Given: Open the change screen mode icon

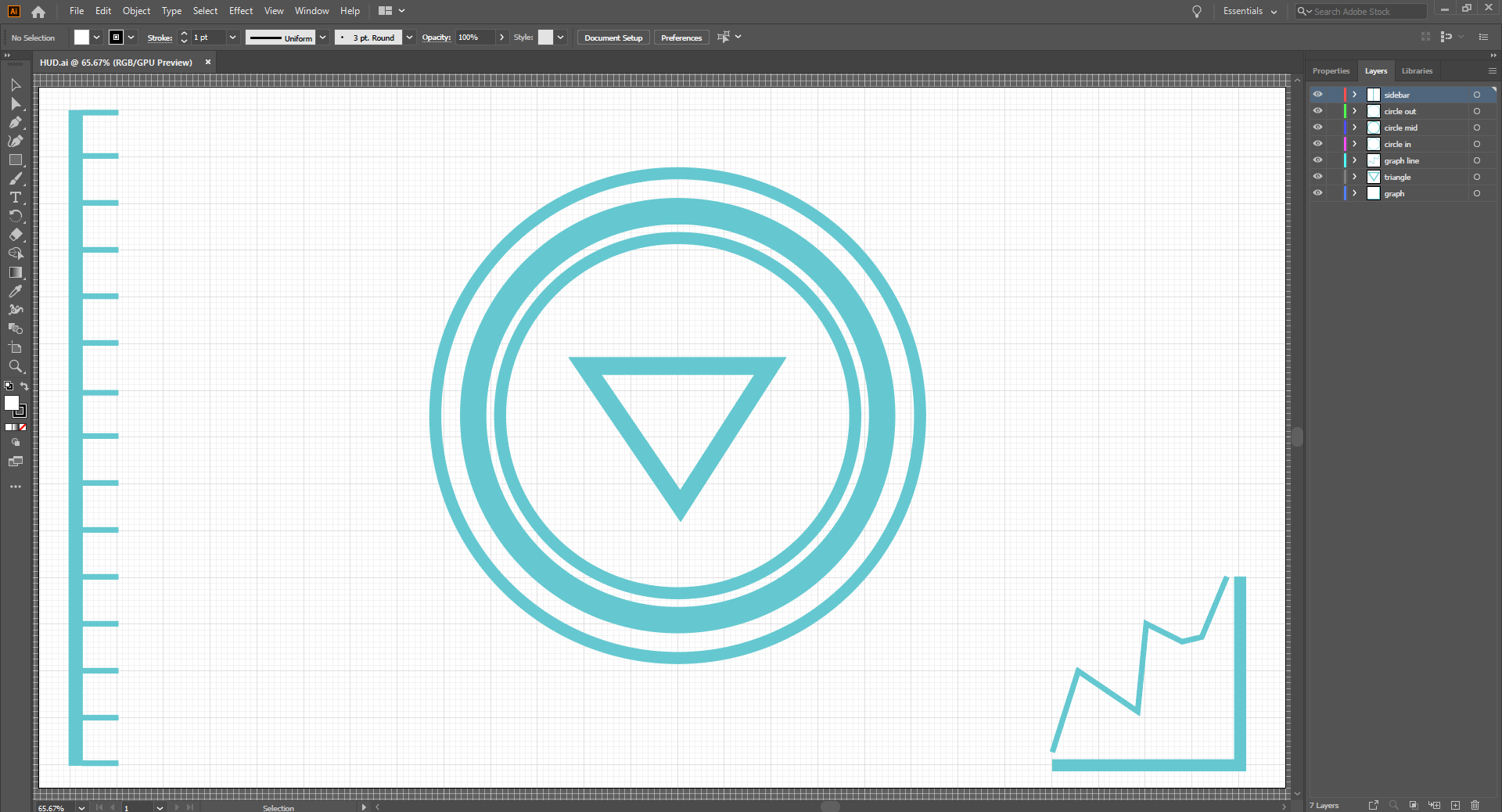Looking at the screenshot, I should [x=16, y=462].
